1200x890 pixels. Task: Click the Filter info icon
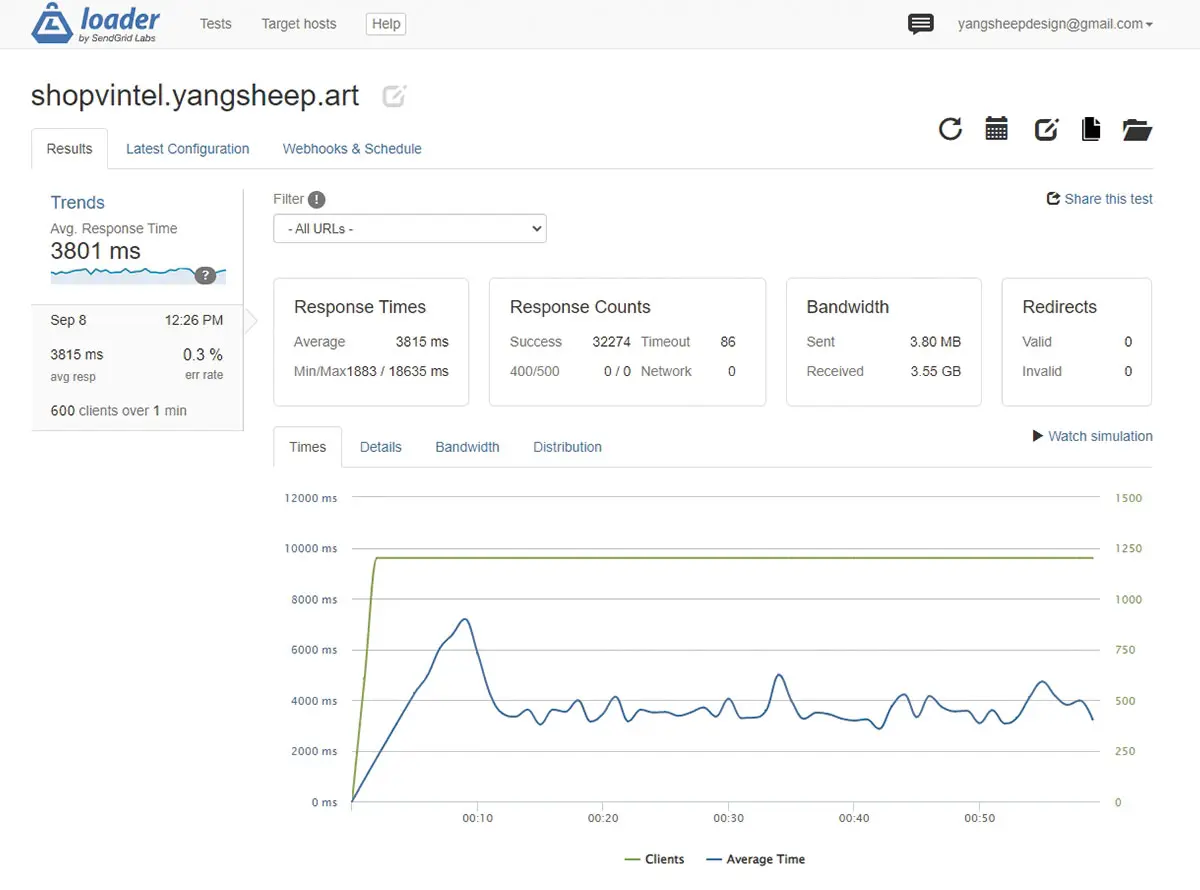click(317, 199)
